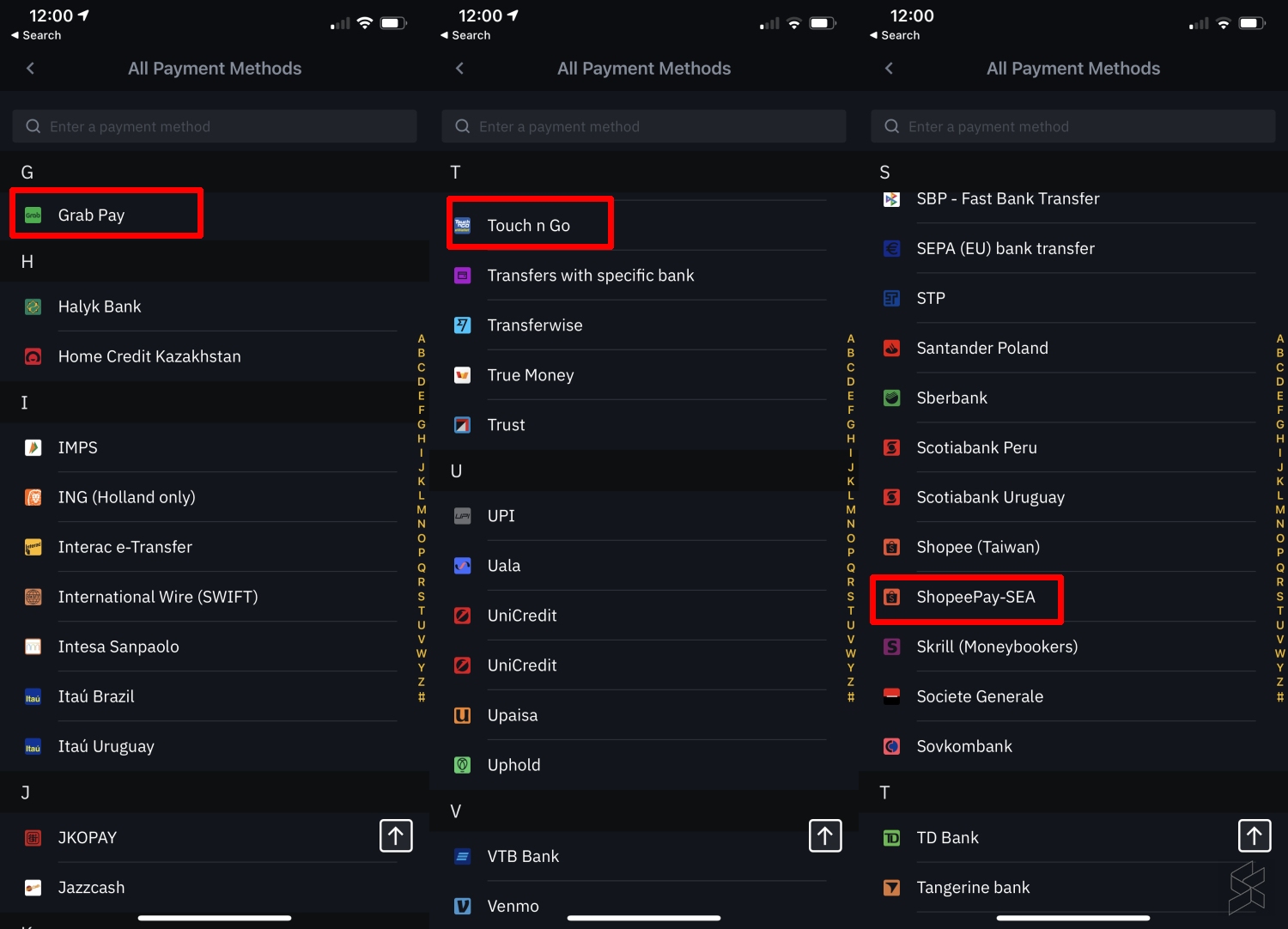
Task: Select Halyk Bank payment method
Action: coord(100,307)
